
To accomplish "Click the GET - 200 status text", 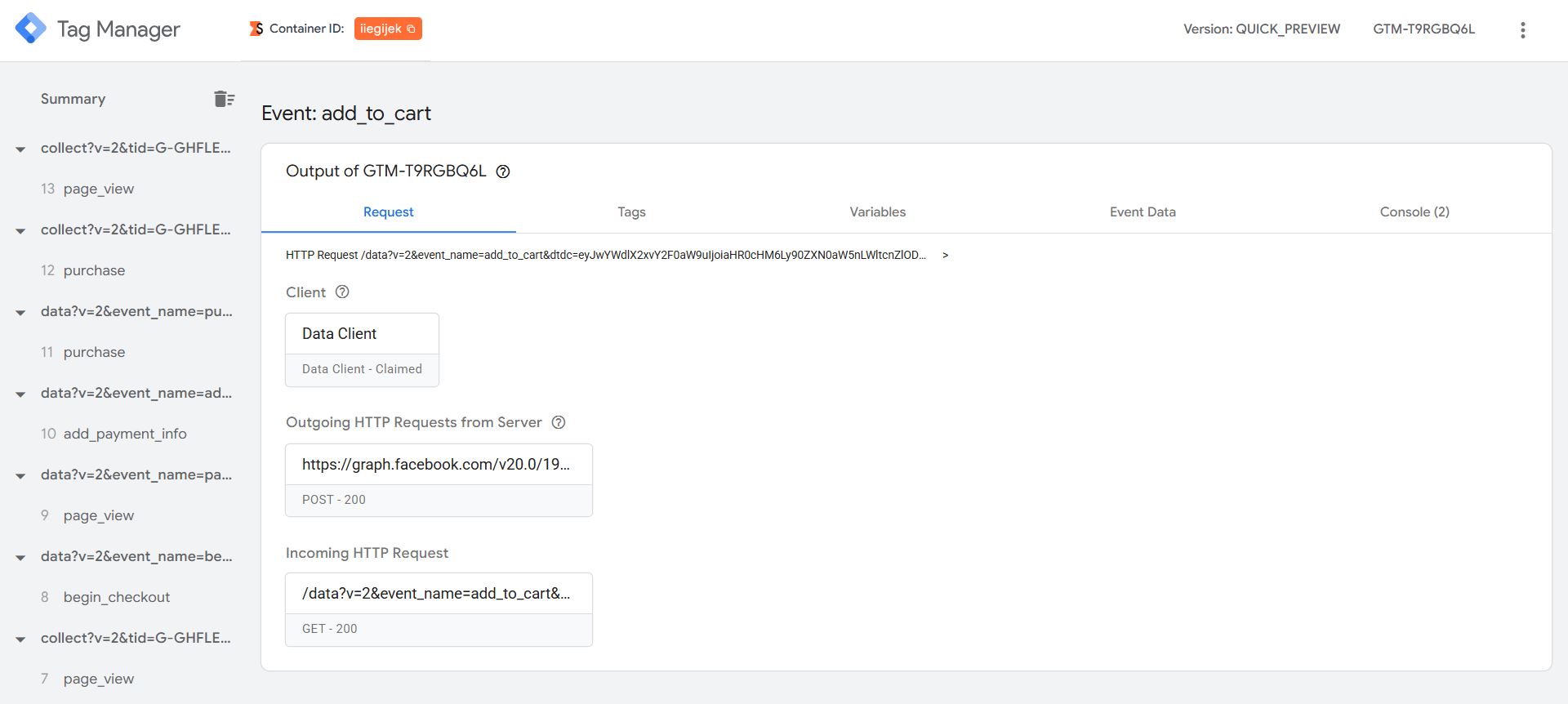I will (x=330, y=629).
